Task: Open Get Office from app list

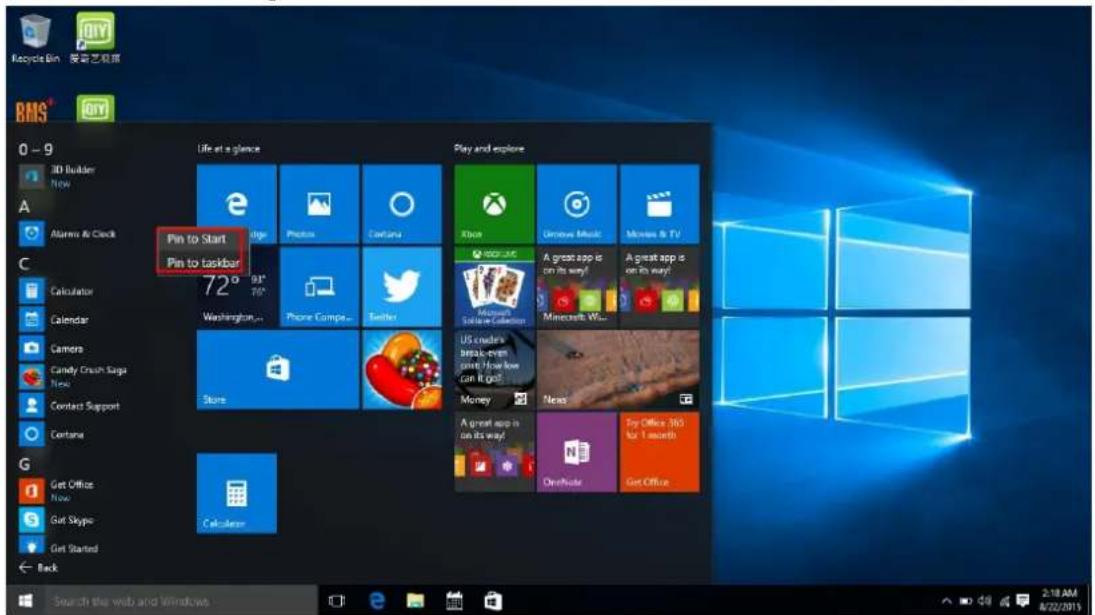Action: point(70,491)
